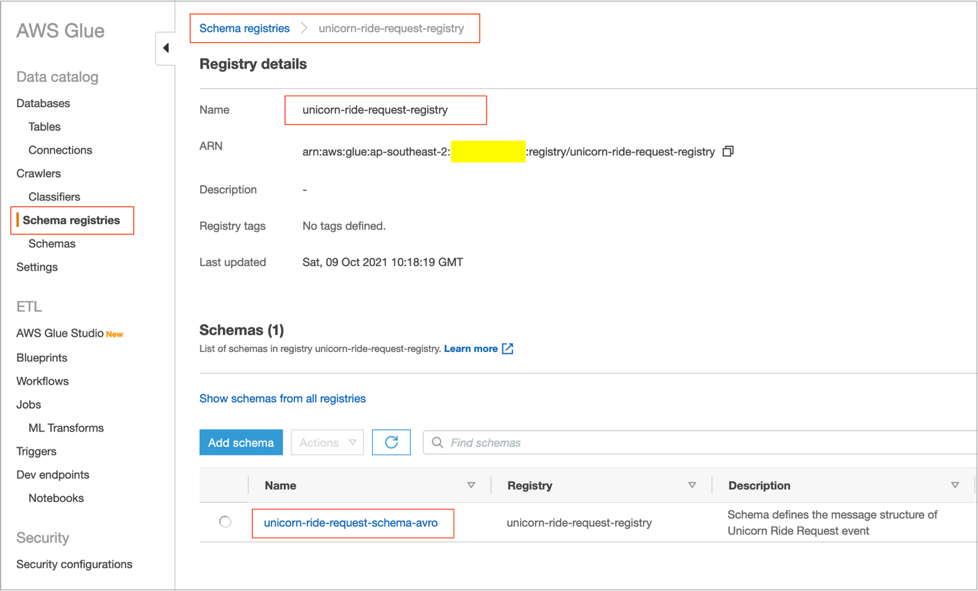978x591 pixels.
Task: Open Workflows in the sidebar
Action: click(x=42, y=381)
